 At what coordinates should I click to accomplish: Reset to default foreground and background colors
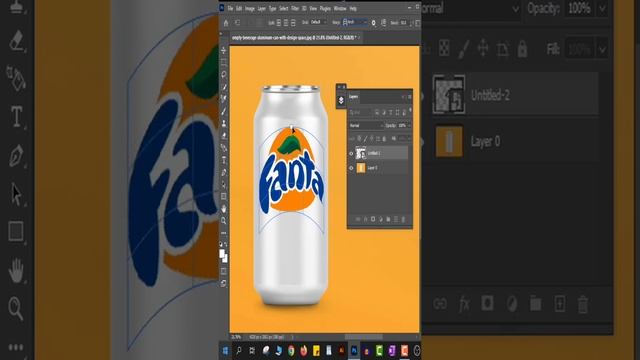(221, 244)
